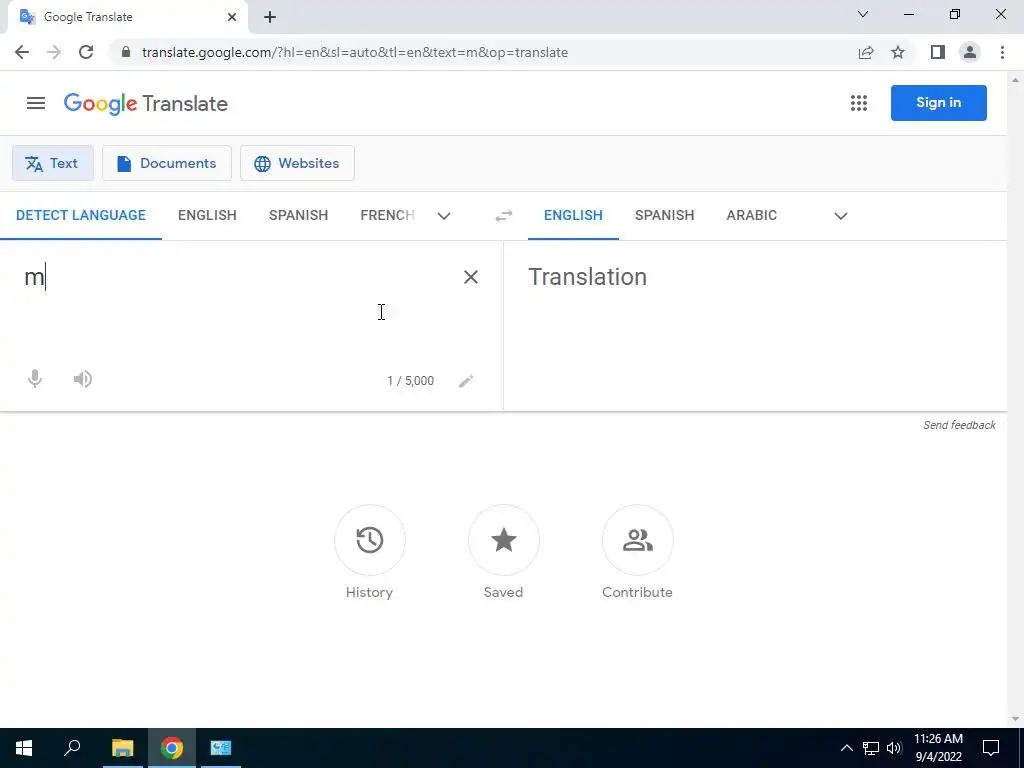
Task: Open the taskbar clock and date
Action: (938, 748)
